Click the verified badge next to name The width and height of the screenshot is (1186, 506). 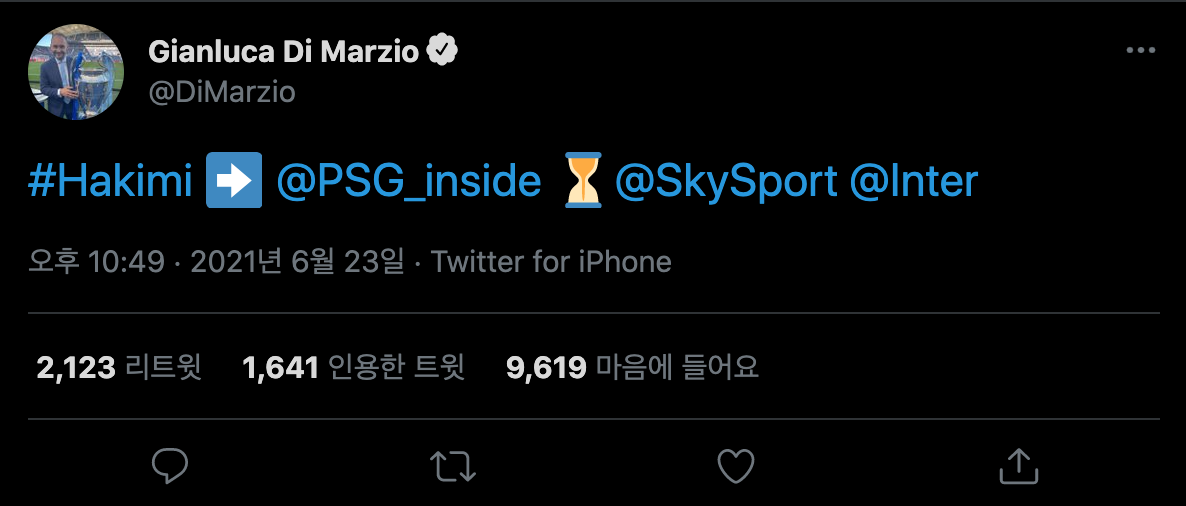(443, 51)
